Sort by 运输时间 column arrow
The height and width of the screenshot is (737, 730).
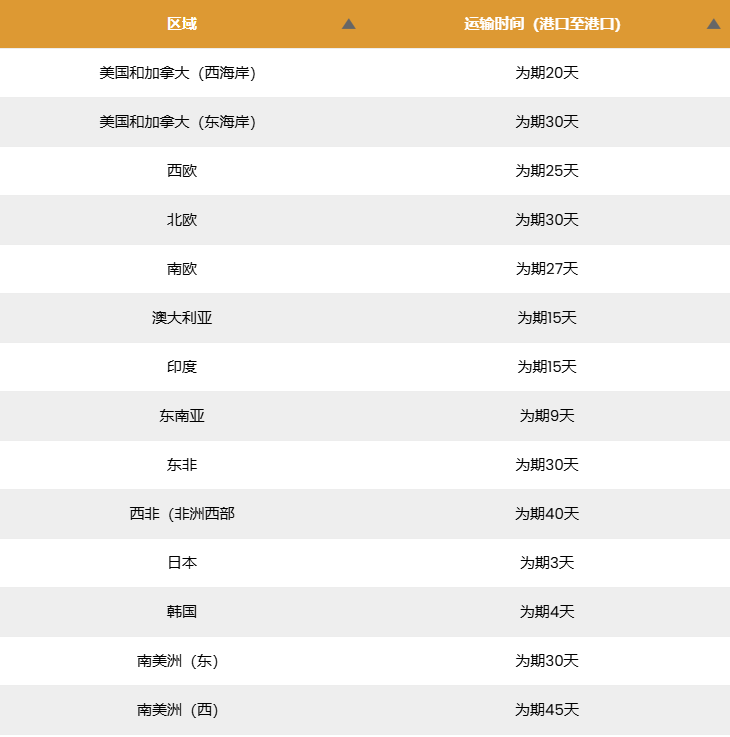714,24
